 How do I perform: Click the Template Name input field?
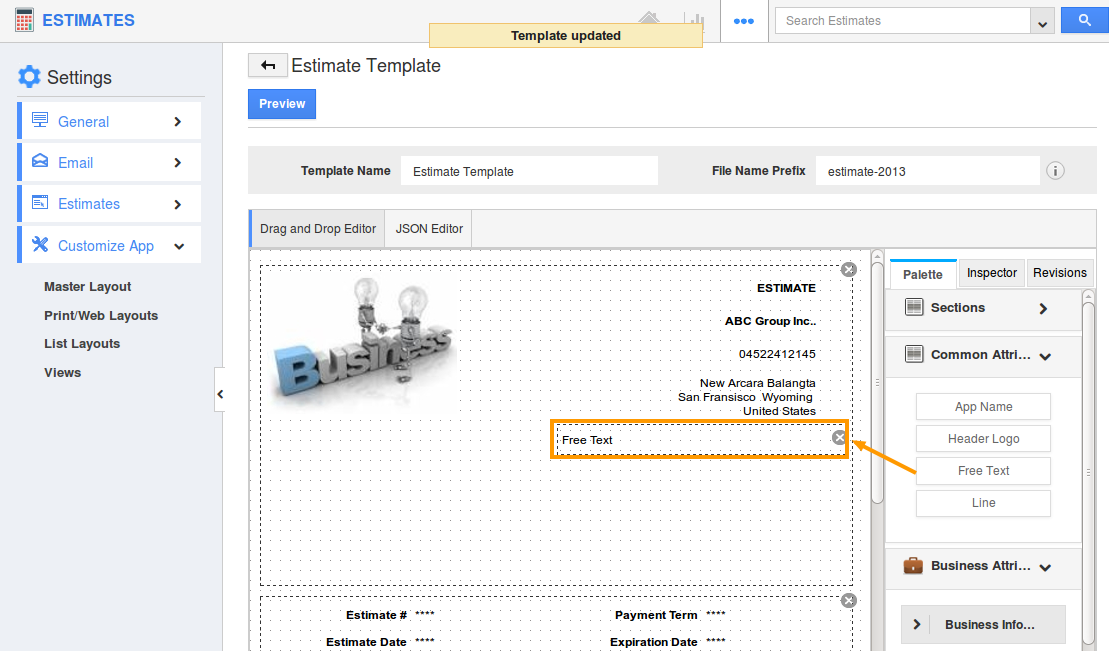click(x=529, y=171)
